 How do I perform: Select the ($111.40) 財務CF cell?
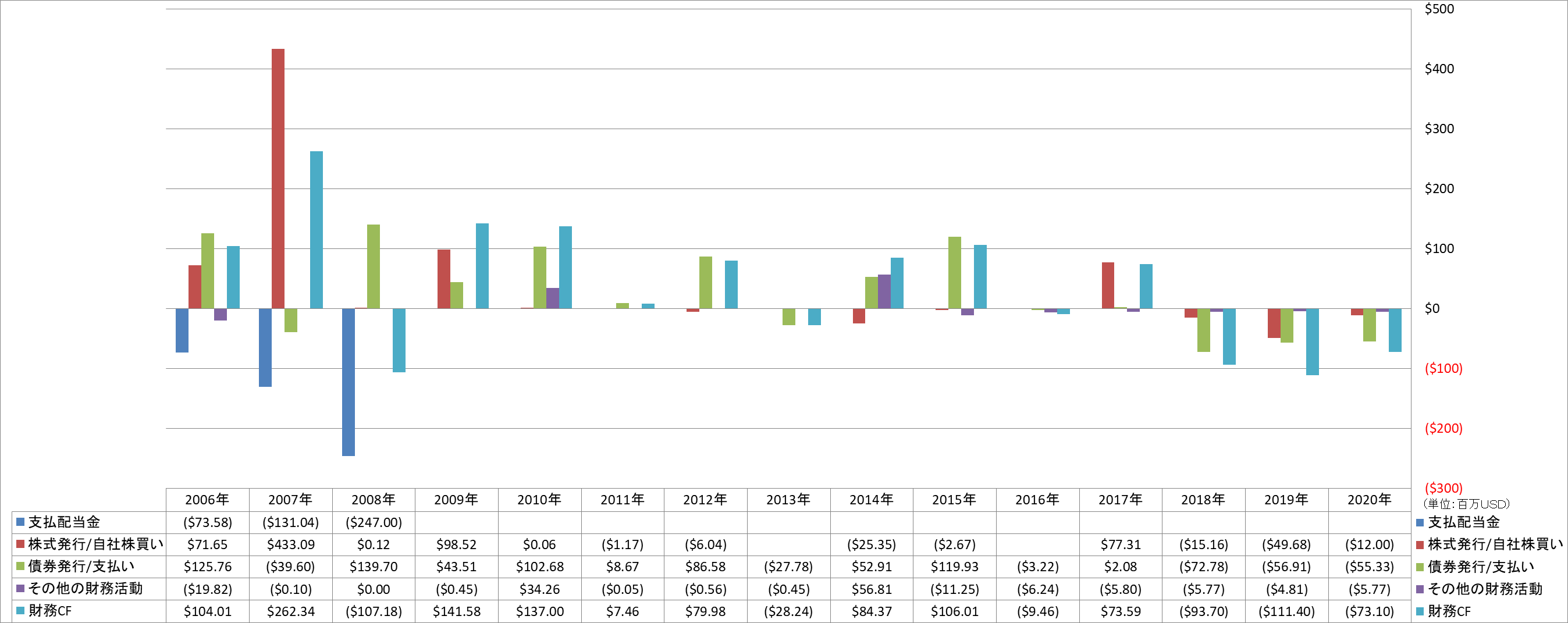coord(1286,611)
